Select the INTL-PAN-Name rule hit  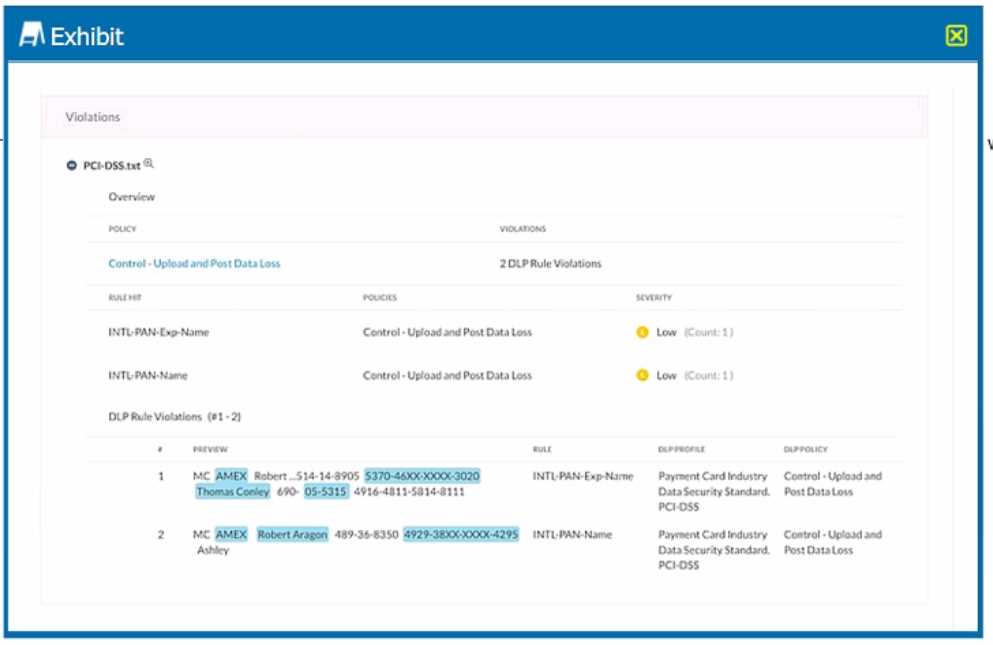click(x=148, y=376)
